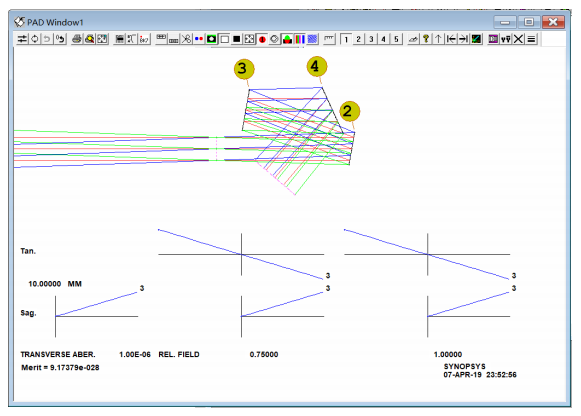
Task: Switch to configuration number 5
Action: (x=396, y=39)
